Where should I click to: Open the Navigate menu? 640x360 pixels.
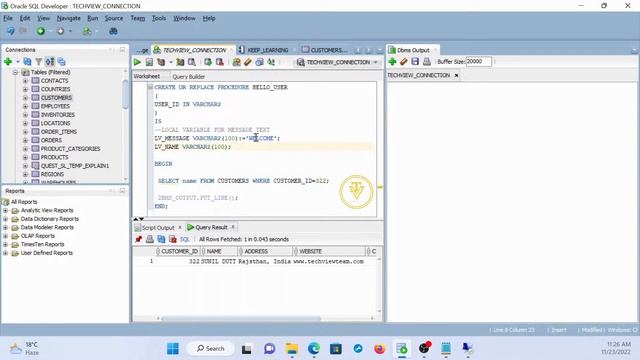click(69, 18)
